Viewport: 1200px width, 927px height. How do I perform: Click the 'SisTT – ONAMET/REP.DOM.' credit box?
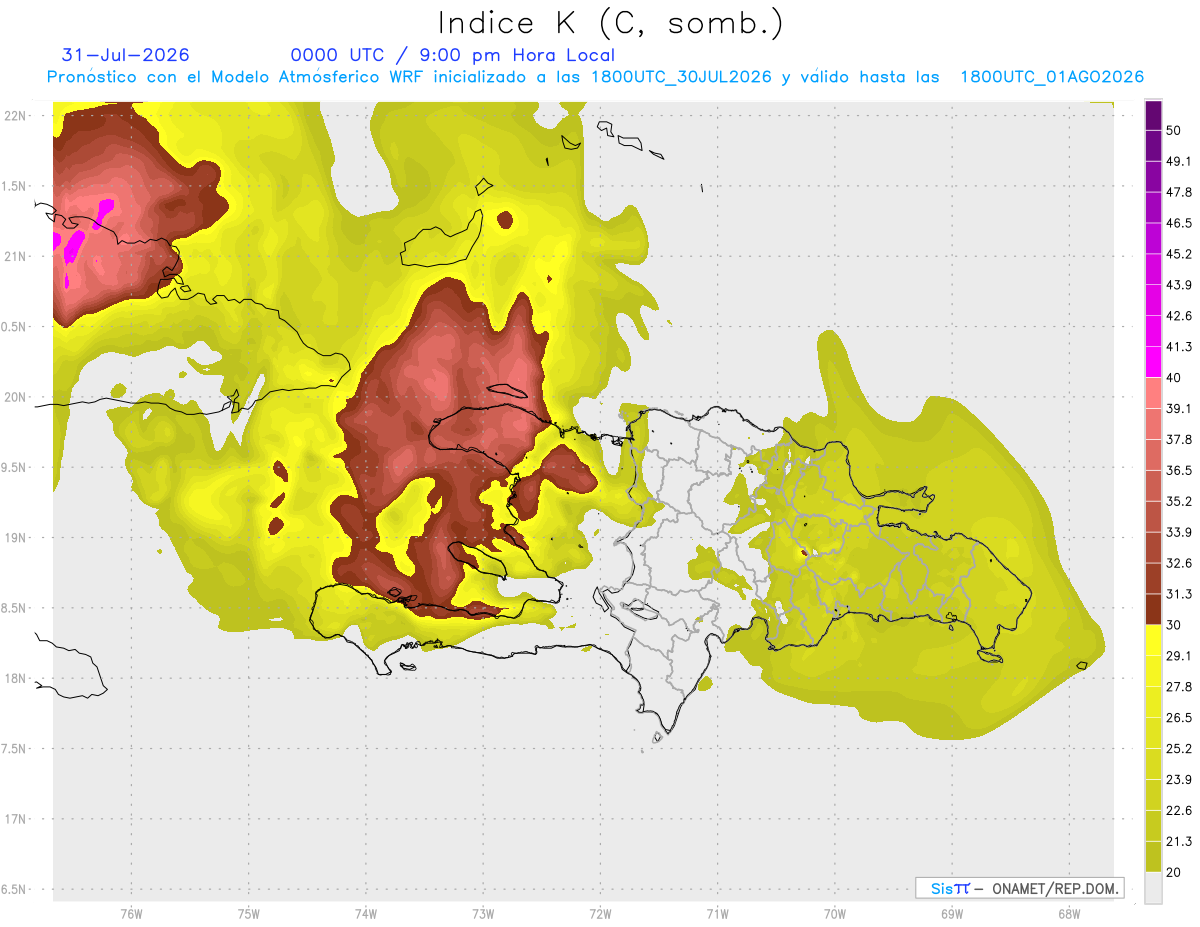[1019, 888]
